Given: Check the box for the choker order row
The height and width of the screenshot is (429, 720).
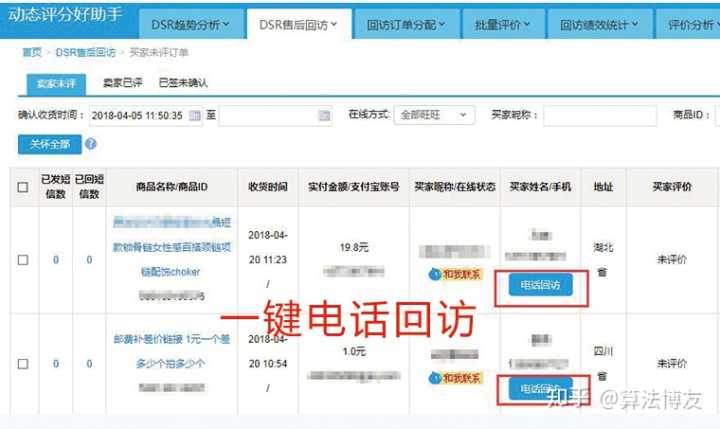Looking at the screenshot, I should click(x=22, y=260).
